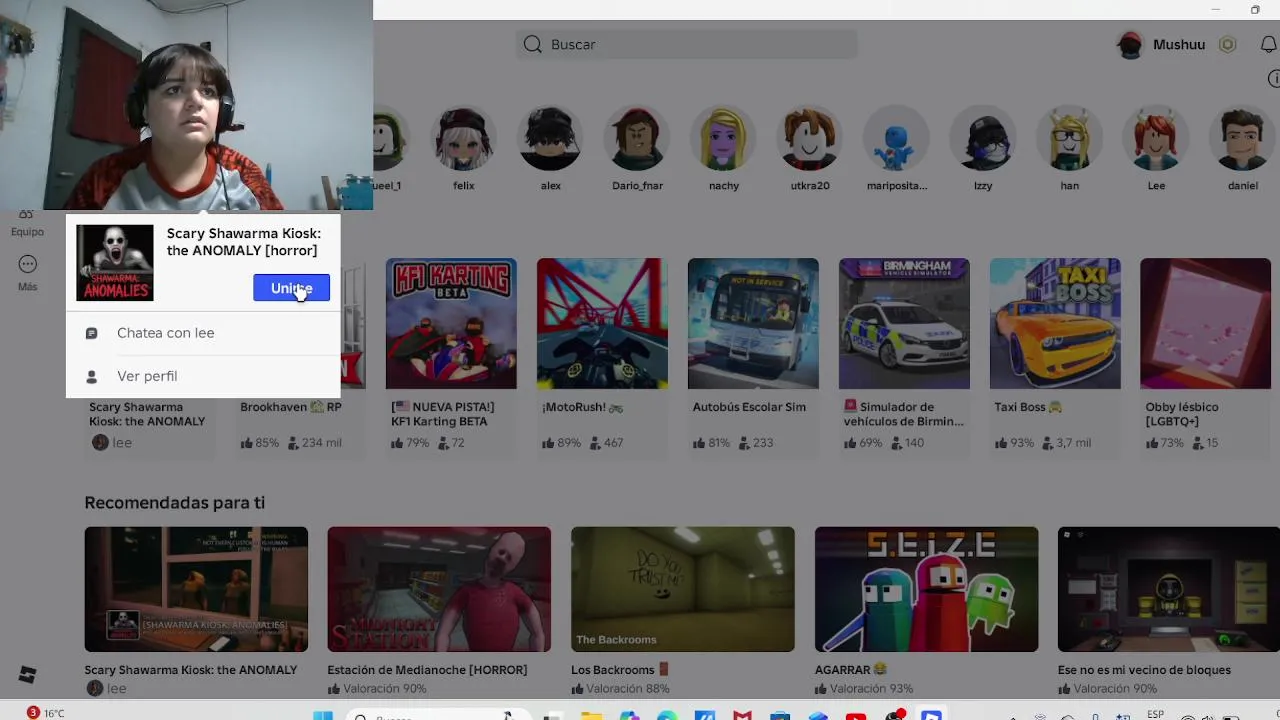Click the Los Backrooms title
This screenshot has height=720, width=1280.
point(620,670)
